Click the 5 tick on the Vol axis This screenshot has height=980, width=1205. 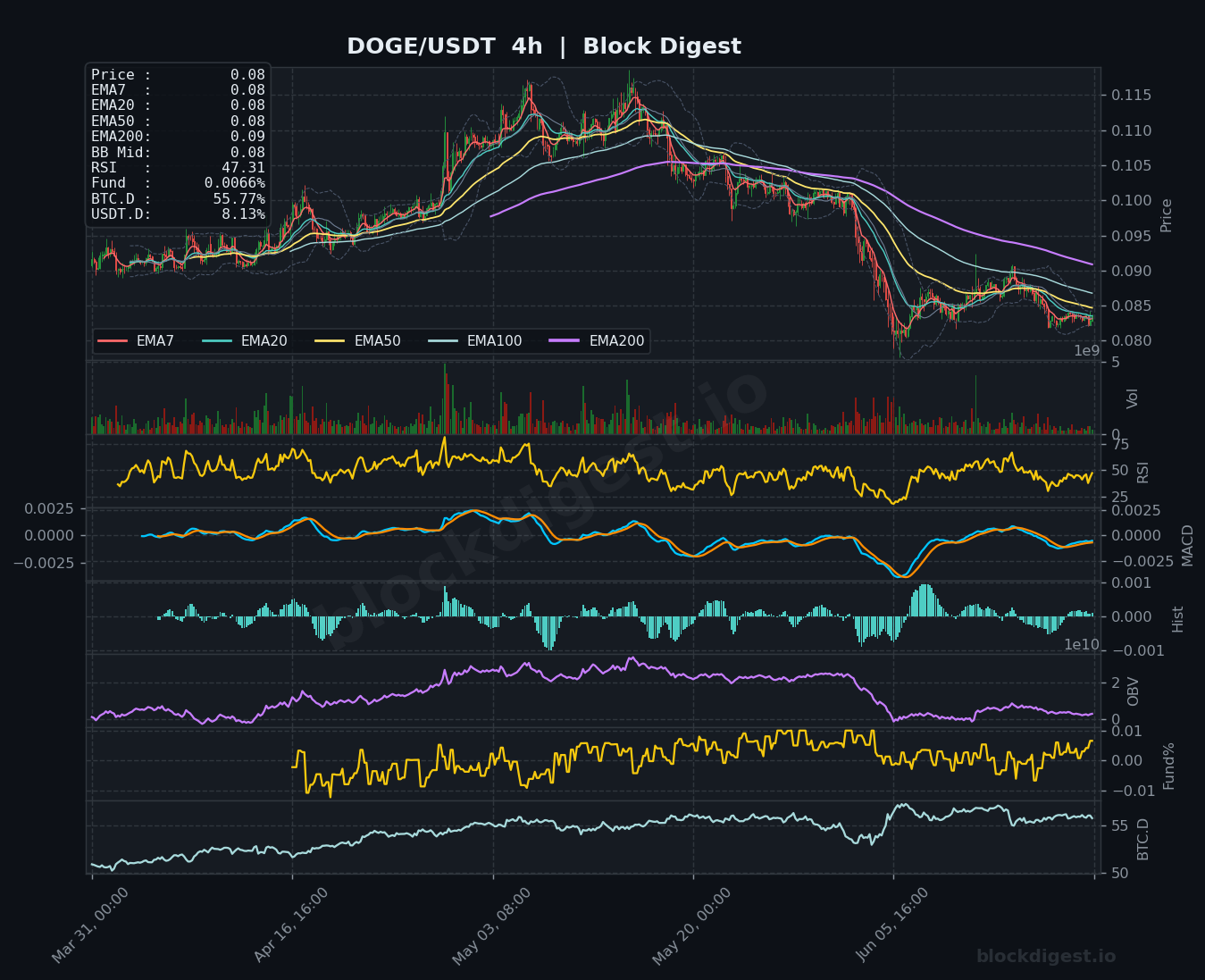point(1116,363)
